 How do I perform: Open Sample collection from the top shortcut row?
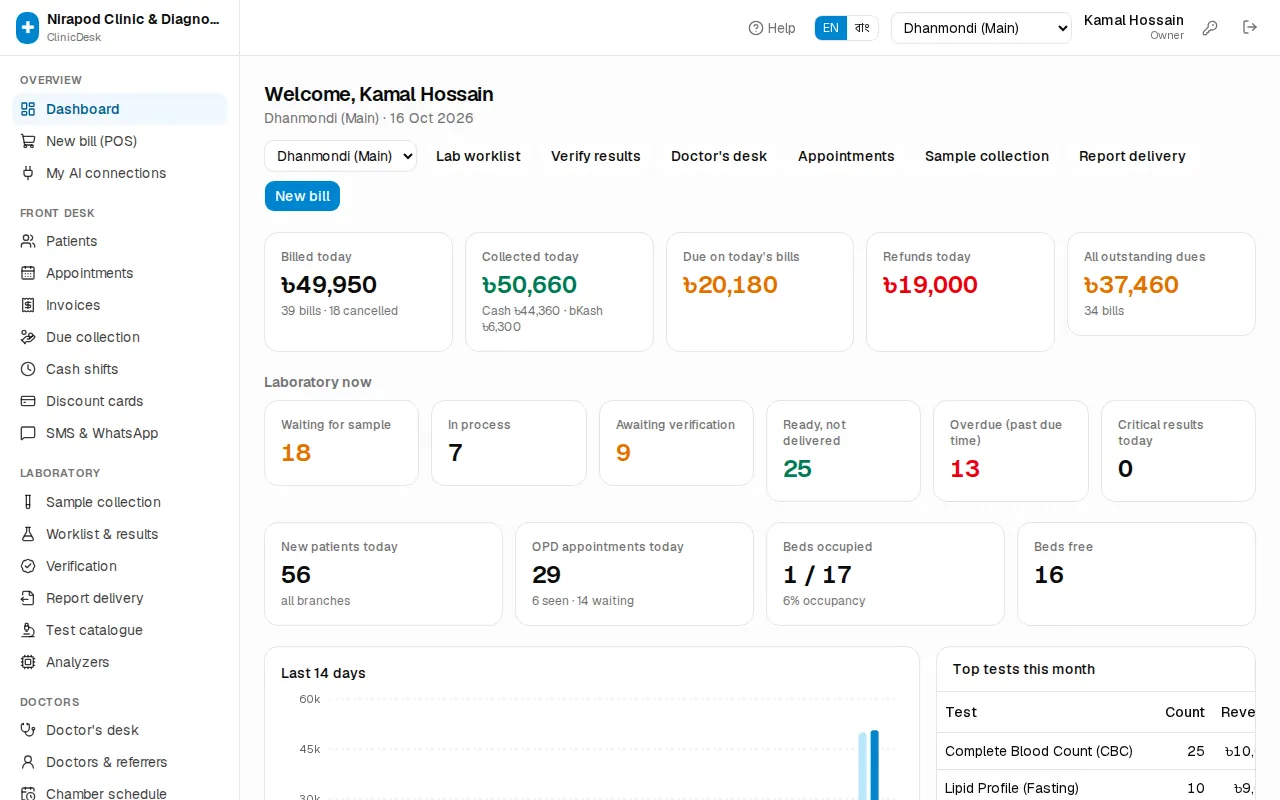tap(987, 156)
